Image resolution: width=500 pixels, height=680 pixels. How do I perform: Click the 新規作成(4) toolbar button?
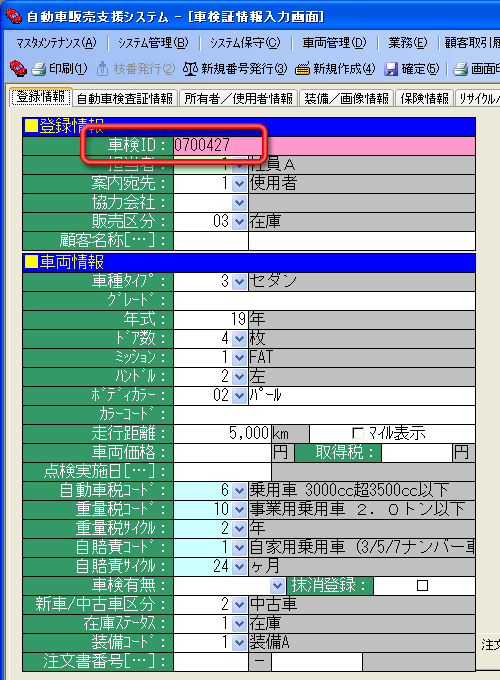[x=335, y=69]
